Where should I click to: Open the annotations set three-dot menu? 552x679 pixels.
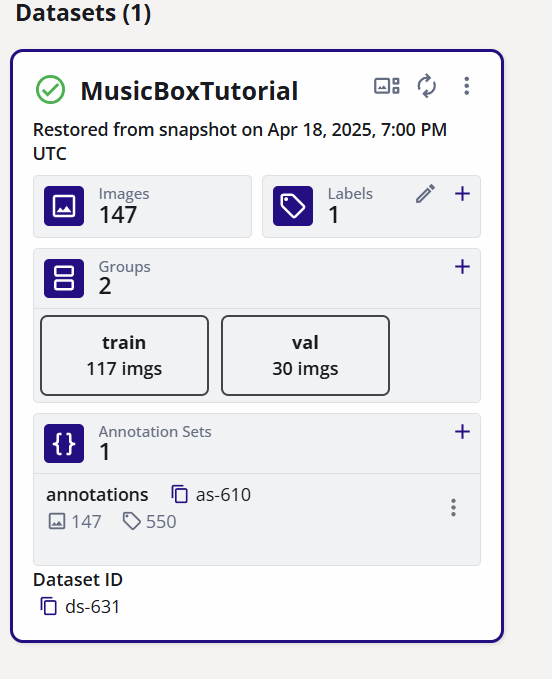(453, 508)
